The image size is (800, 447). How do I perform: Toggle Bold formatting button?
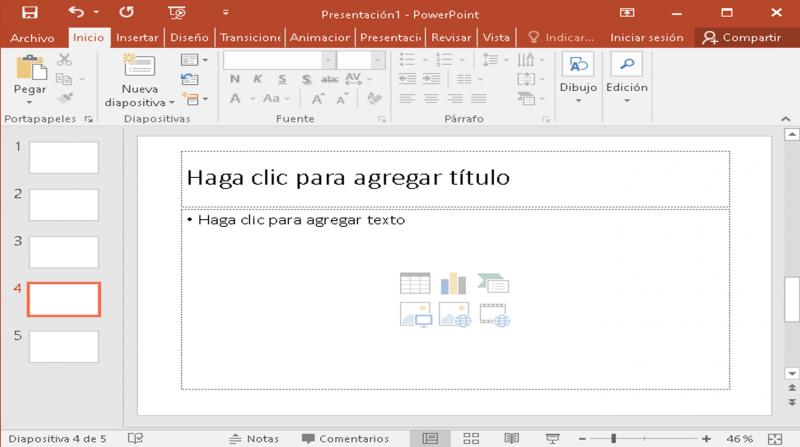tap(235, 80)
